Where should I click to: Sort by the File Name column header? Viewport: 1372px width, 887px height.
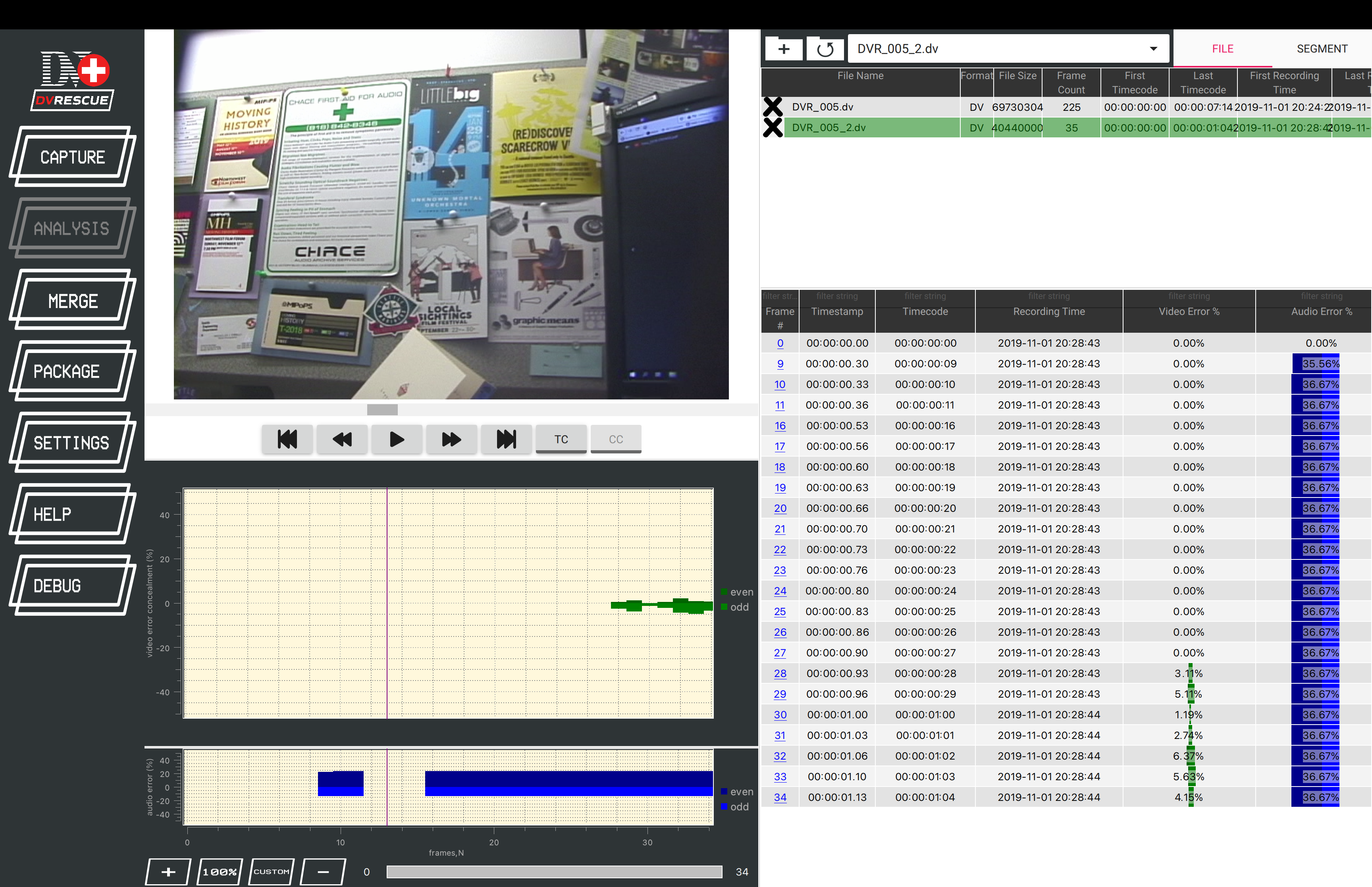click(x=860, y=82)
